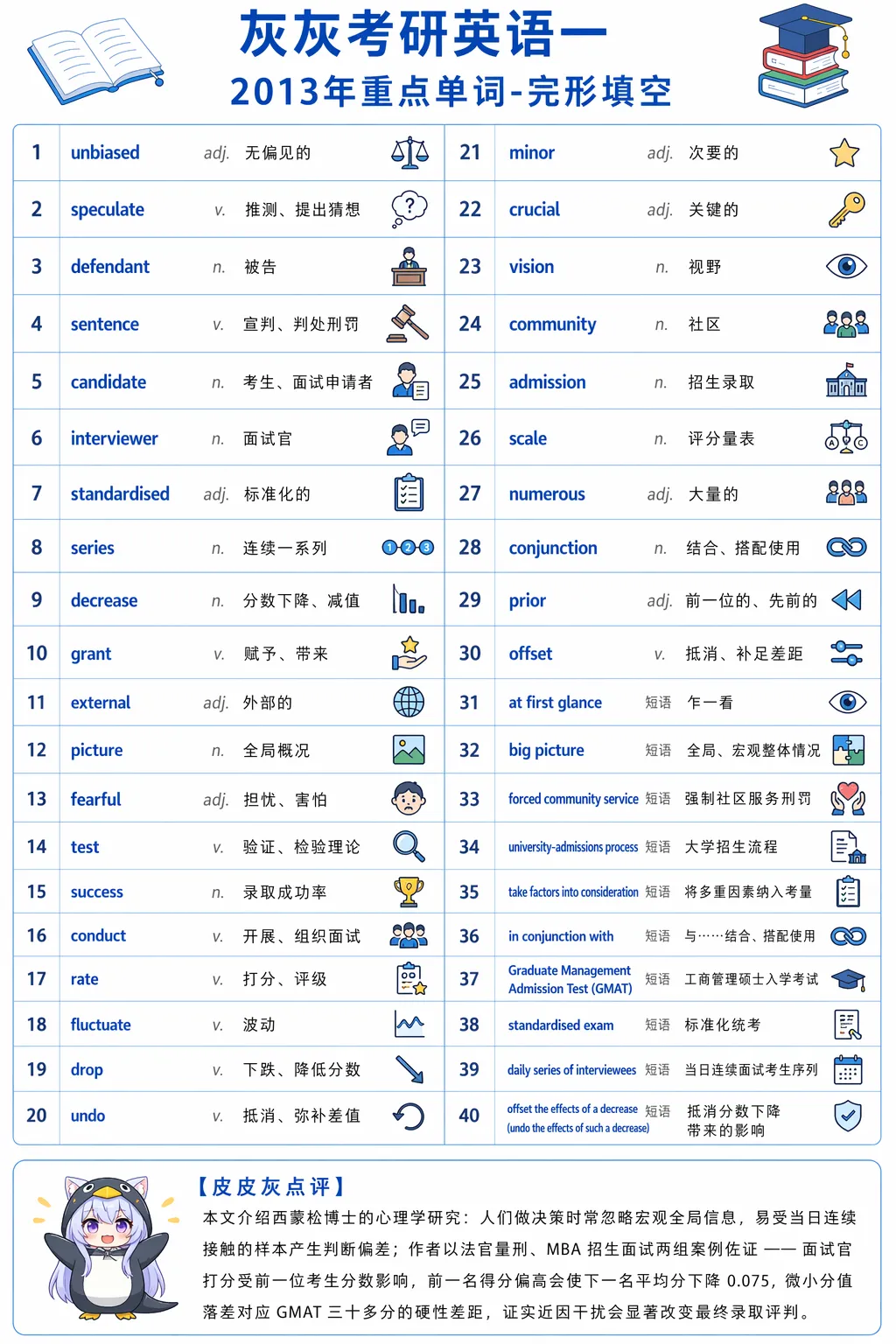The height and width of the screenshot is (1344, 896).
Task: Click the magnifying glass icon beside test
Action: tap(409, 846)
